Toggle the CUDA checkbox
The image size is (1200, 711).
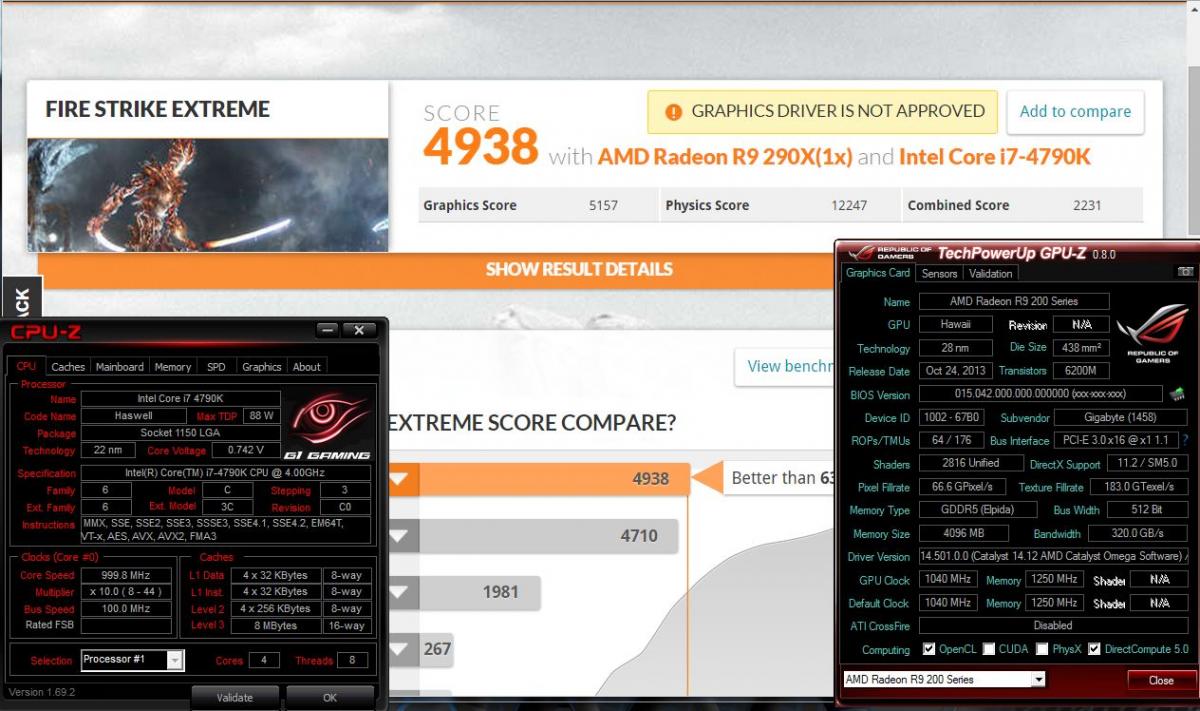(x=989, y=649)
